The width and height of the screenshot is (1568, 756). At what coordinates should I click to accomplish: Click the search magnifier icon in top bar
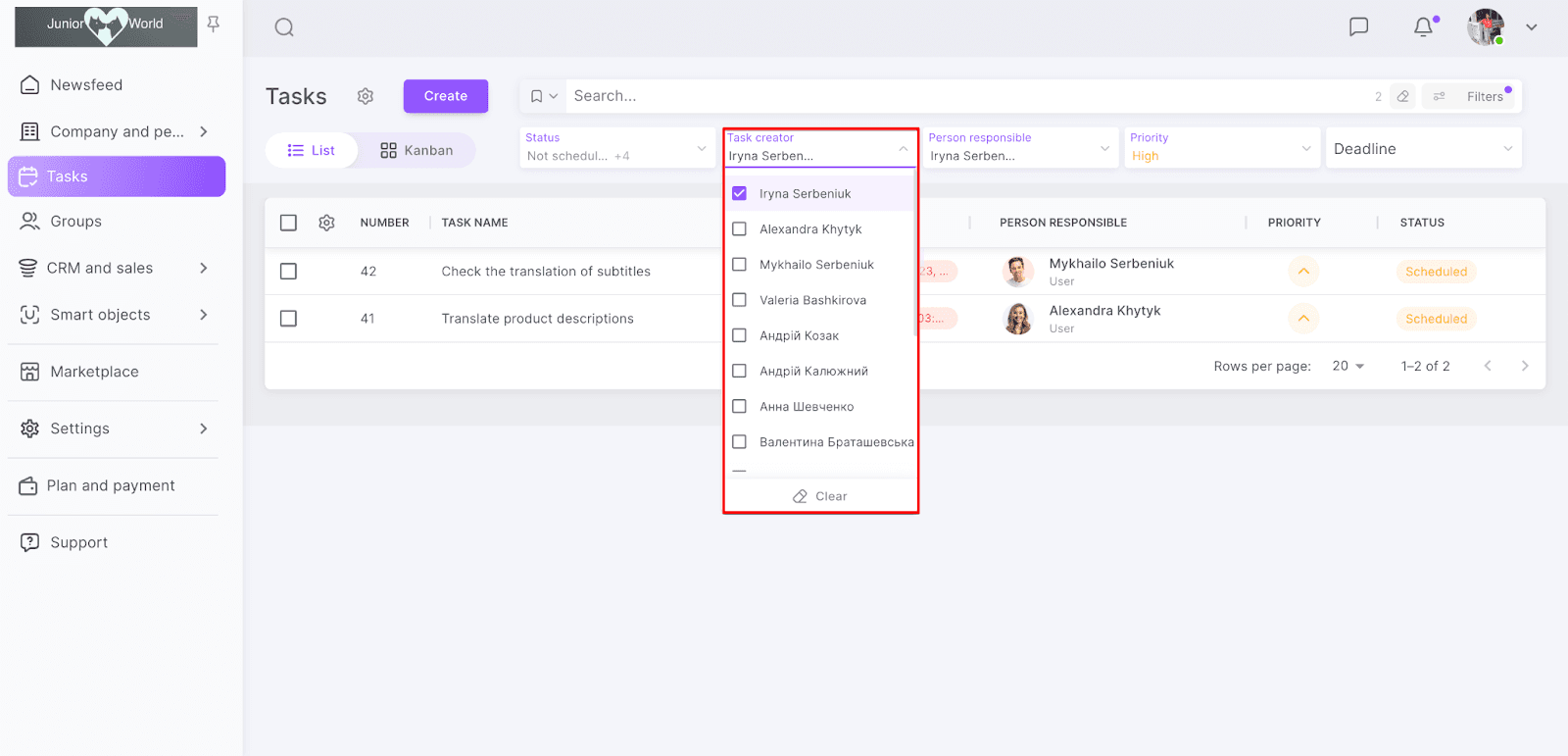point(284,27)
